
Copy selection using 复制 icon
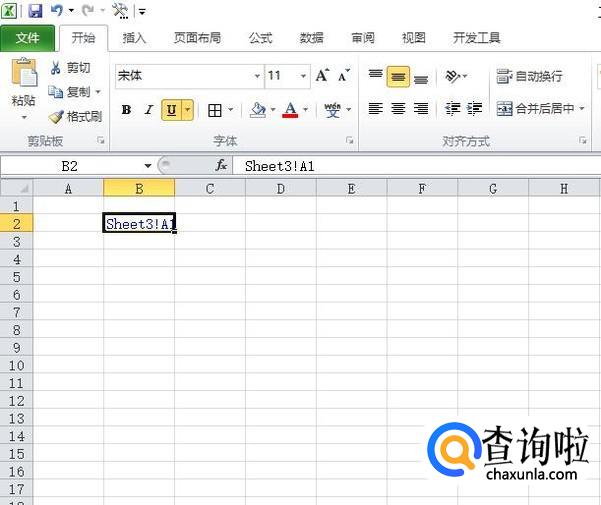56,92
